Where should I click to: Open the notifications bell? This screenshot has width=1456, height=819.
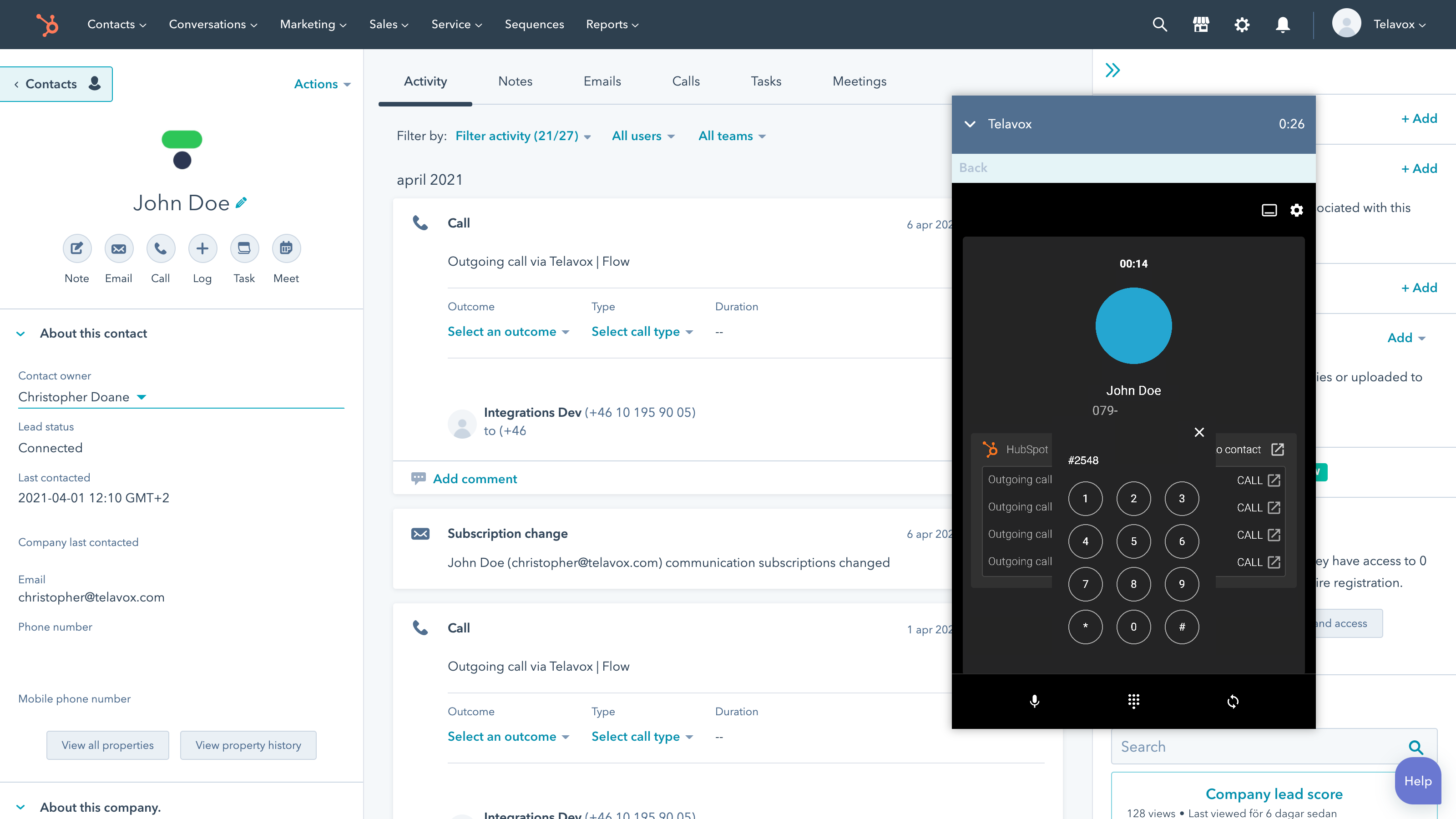[x=1283, y=24]
